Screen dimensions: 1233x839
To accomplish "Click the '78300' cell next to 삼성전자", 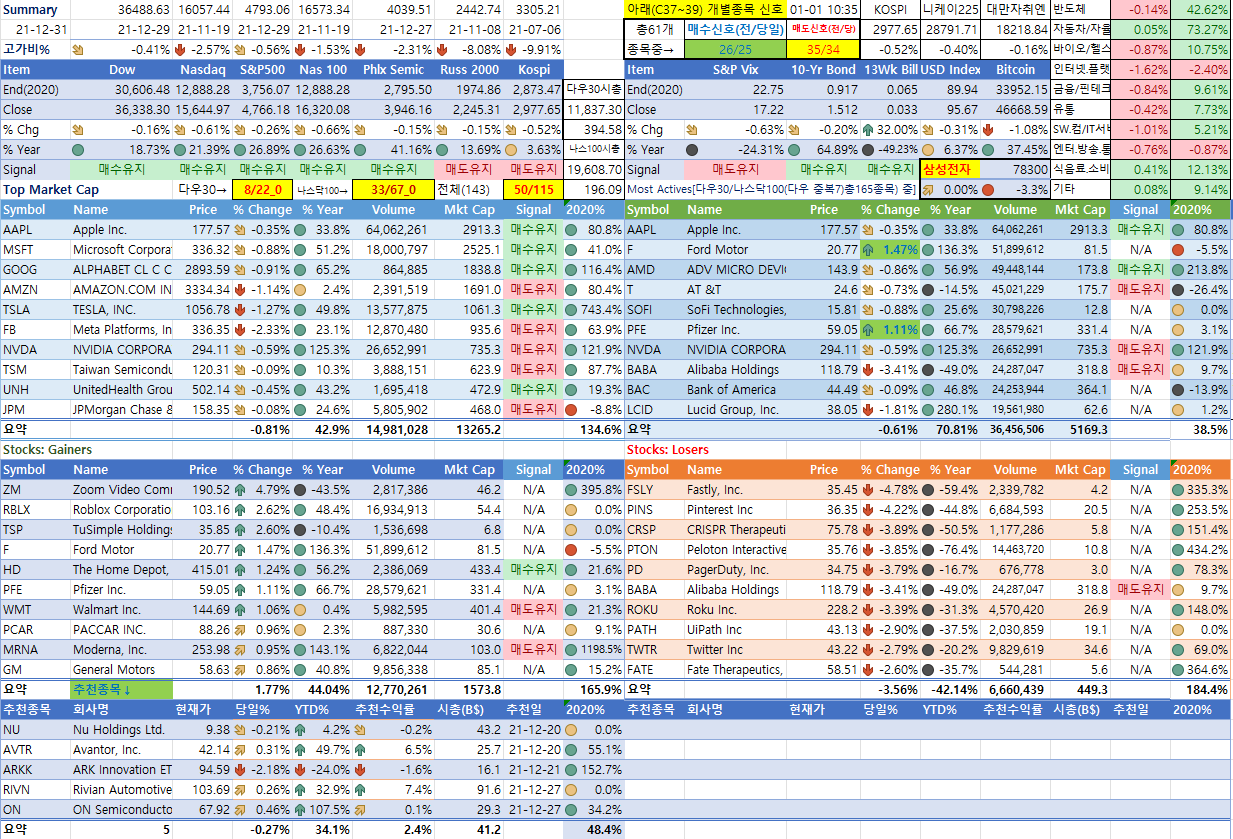I will pos(1015,170).
